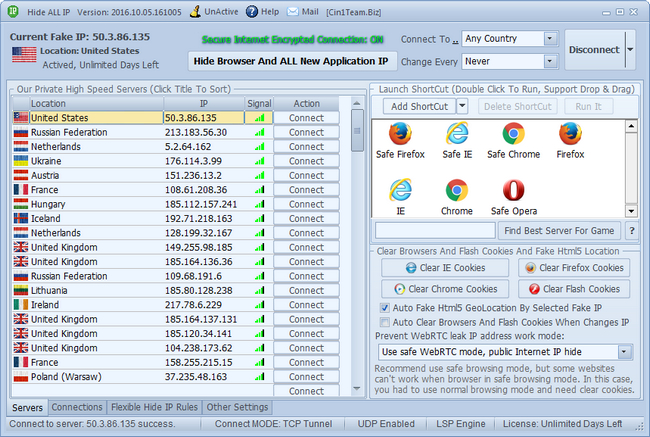Image resolution: width=650 pixels, height=437 pixels.
Task: Click the server list scrollbar thumb
Action: click(x=357, y=131)
